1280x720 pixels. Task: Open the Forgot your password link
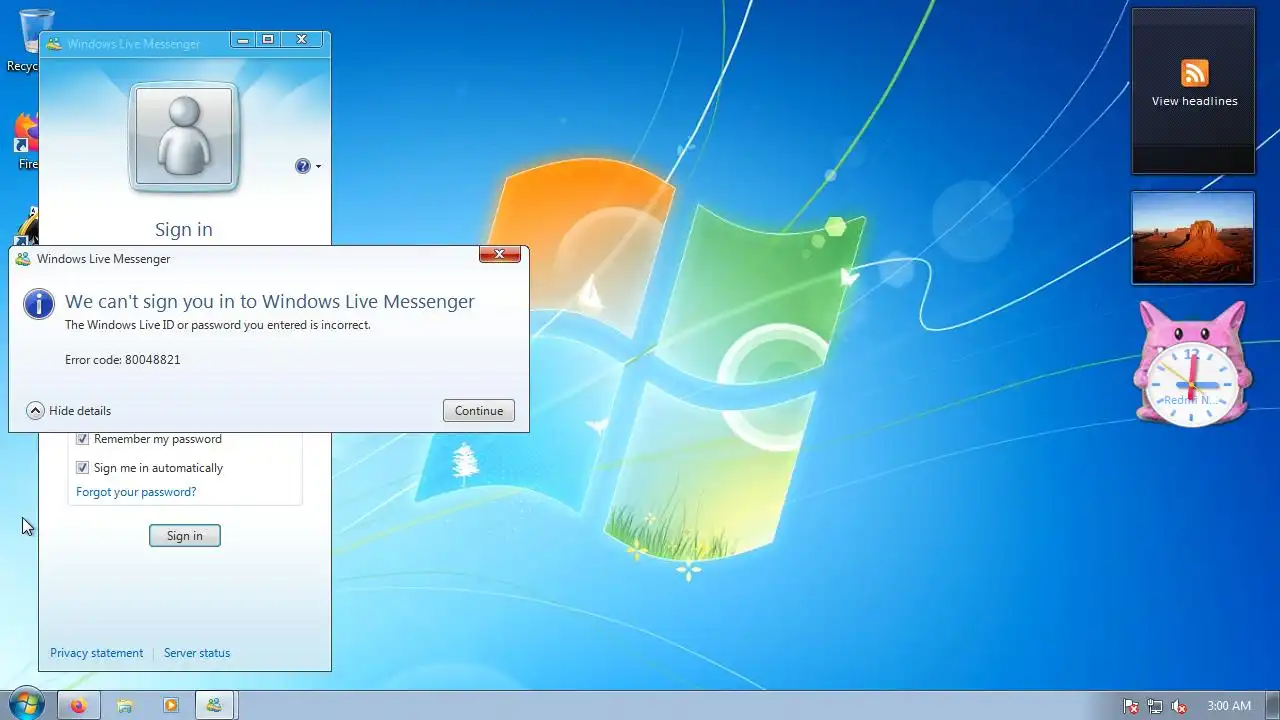[136, 492]
